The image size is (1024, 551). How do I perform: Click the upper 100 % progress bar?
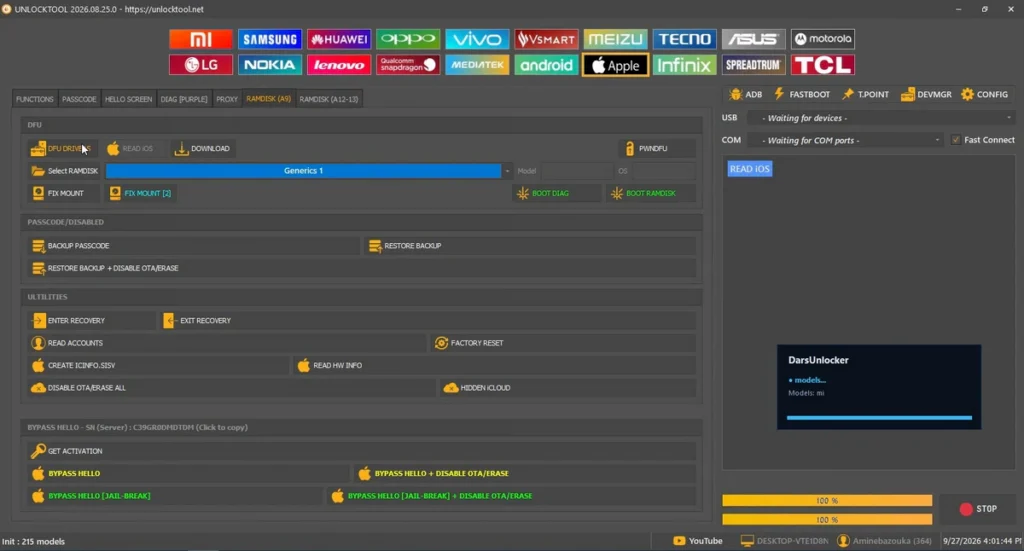827,501
